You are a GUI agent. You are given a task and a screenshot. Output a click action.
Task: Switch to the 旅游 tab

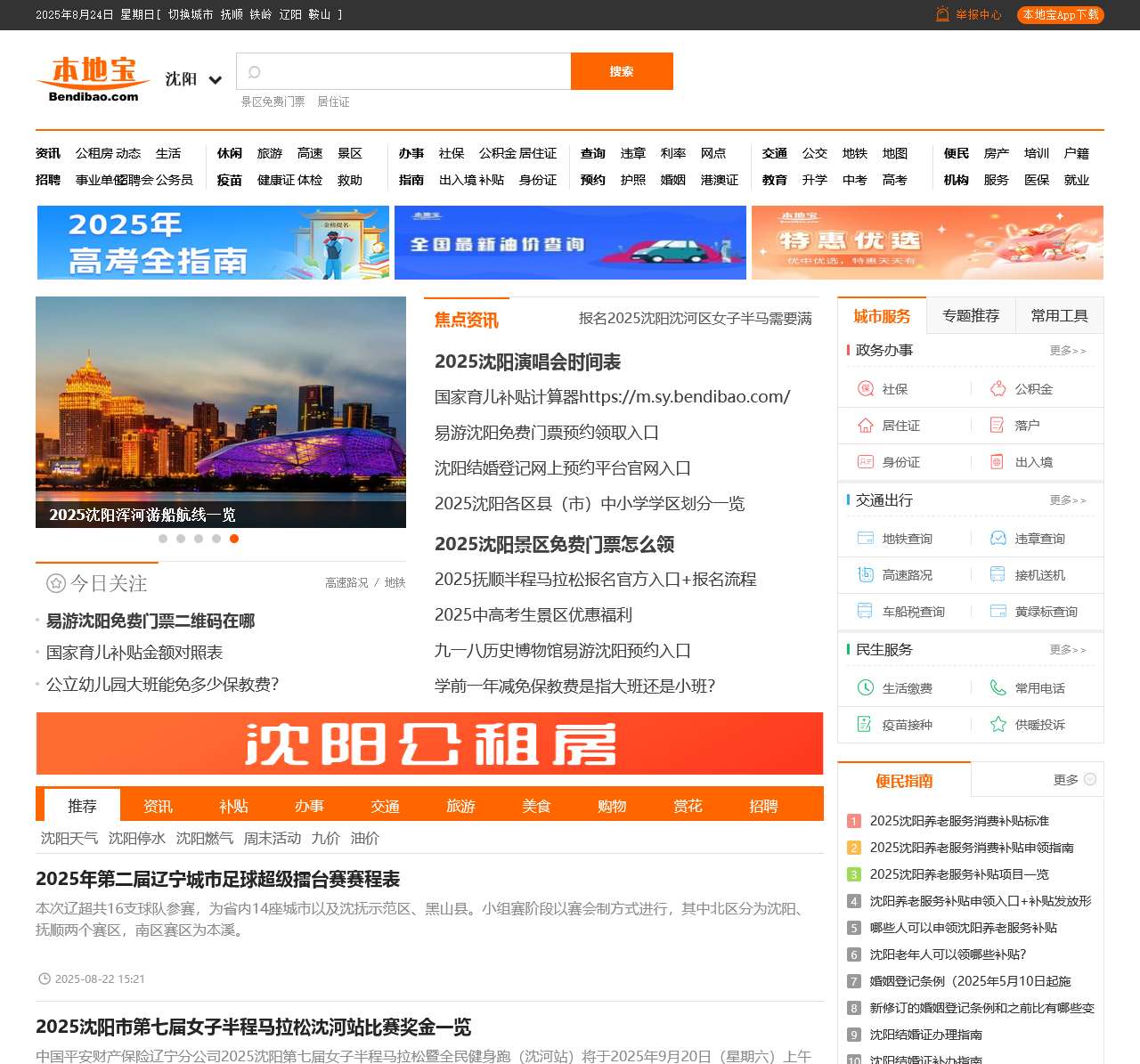coord(460,806)
